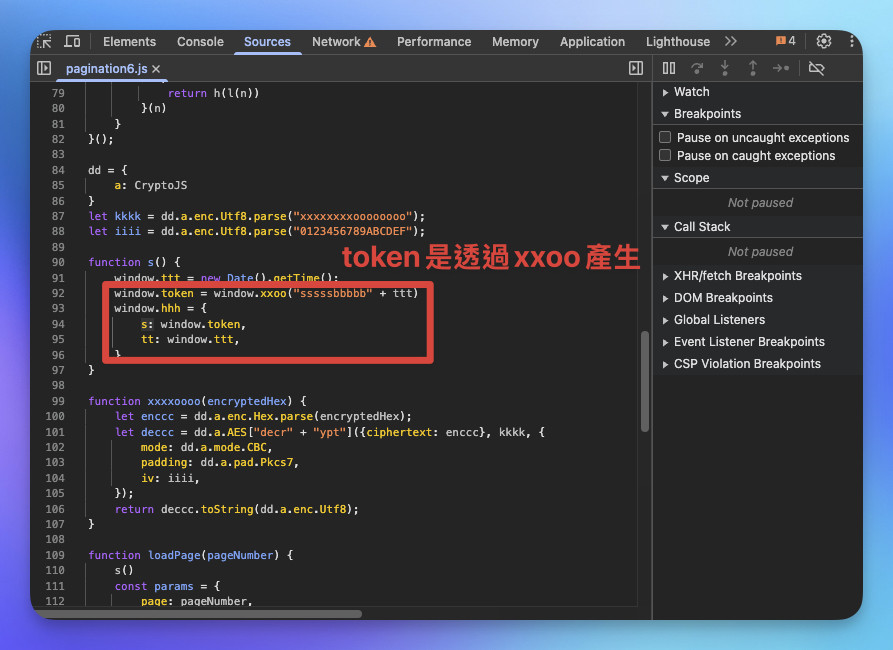Select the Sources tab
893x650 pixels.
click(x=267, y=42)
